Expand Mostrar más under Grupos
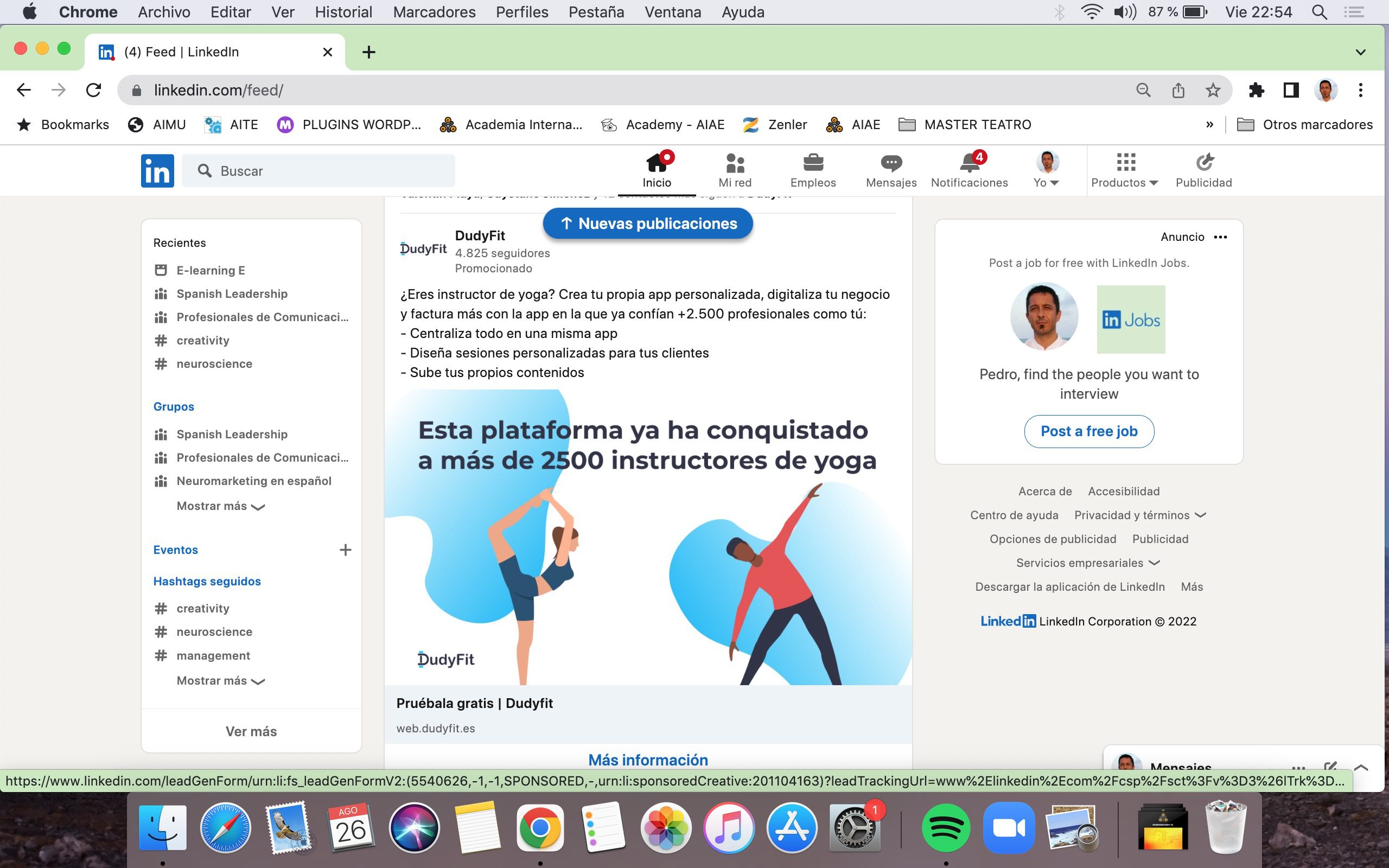The height and width of the screenshot is (868, 1389). tap(220, 506)
